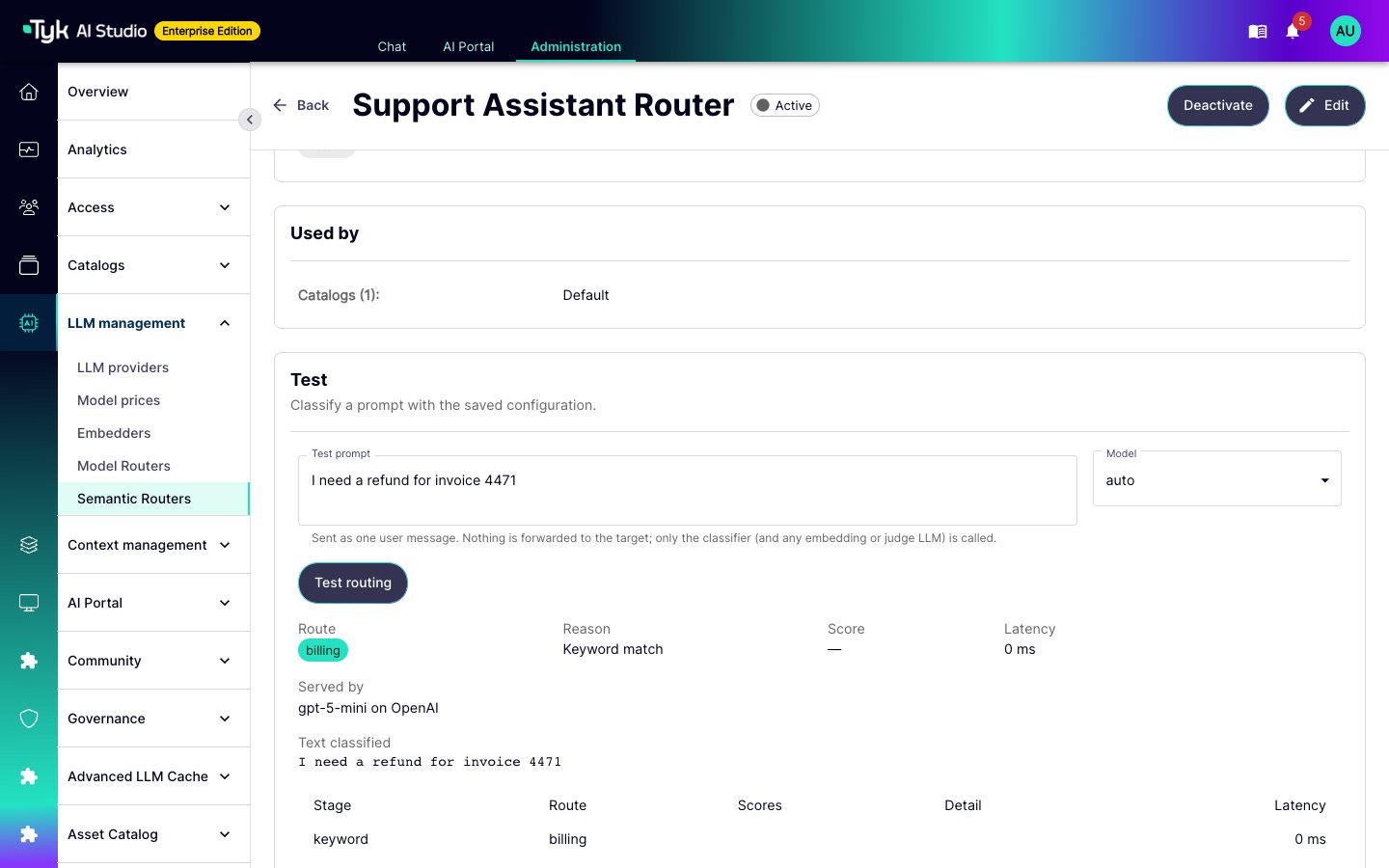Image resolution: width=1389 pixels, height=868 pixels.
Task: Expand the Catalogs menu section
Action: [225, 265]
